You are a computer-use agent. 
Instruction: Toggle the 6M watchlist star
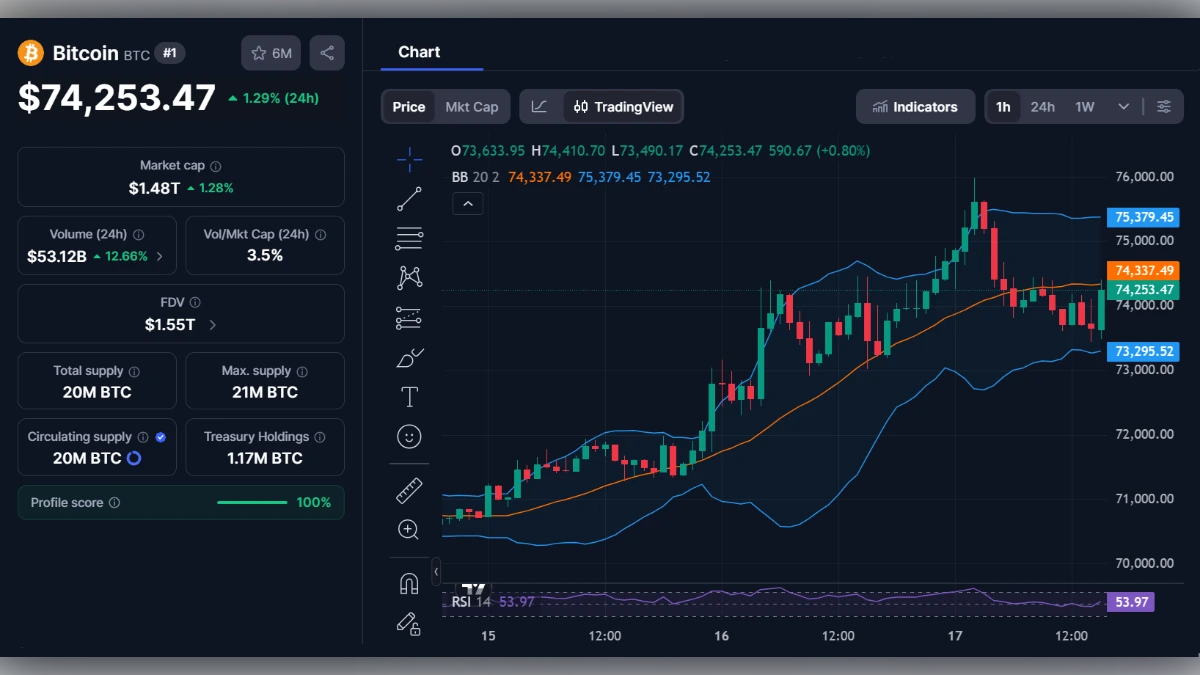click(270, 53)
